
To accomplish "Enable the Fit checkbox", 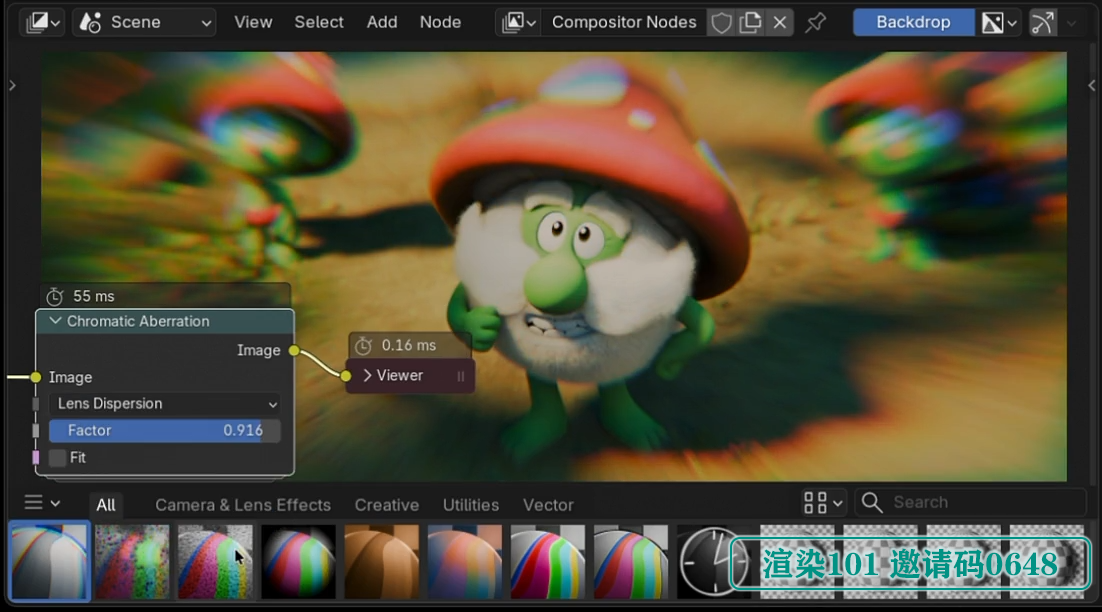I will [58, 457].
